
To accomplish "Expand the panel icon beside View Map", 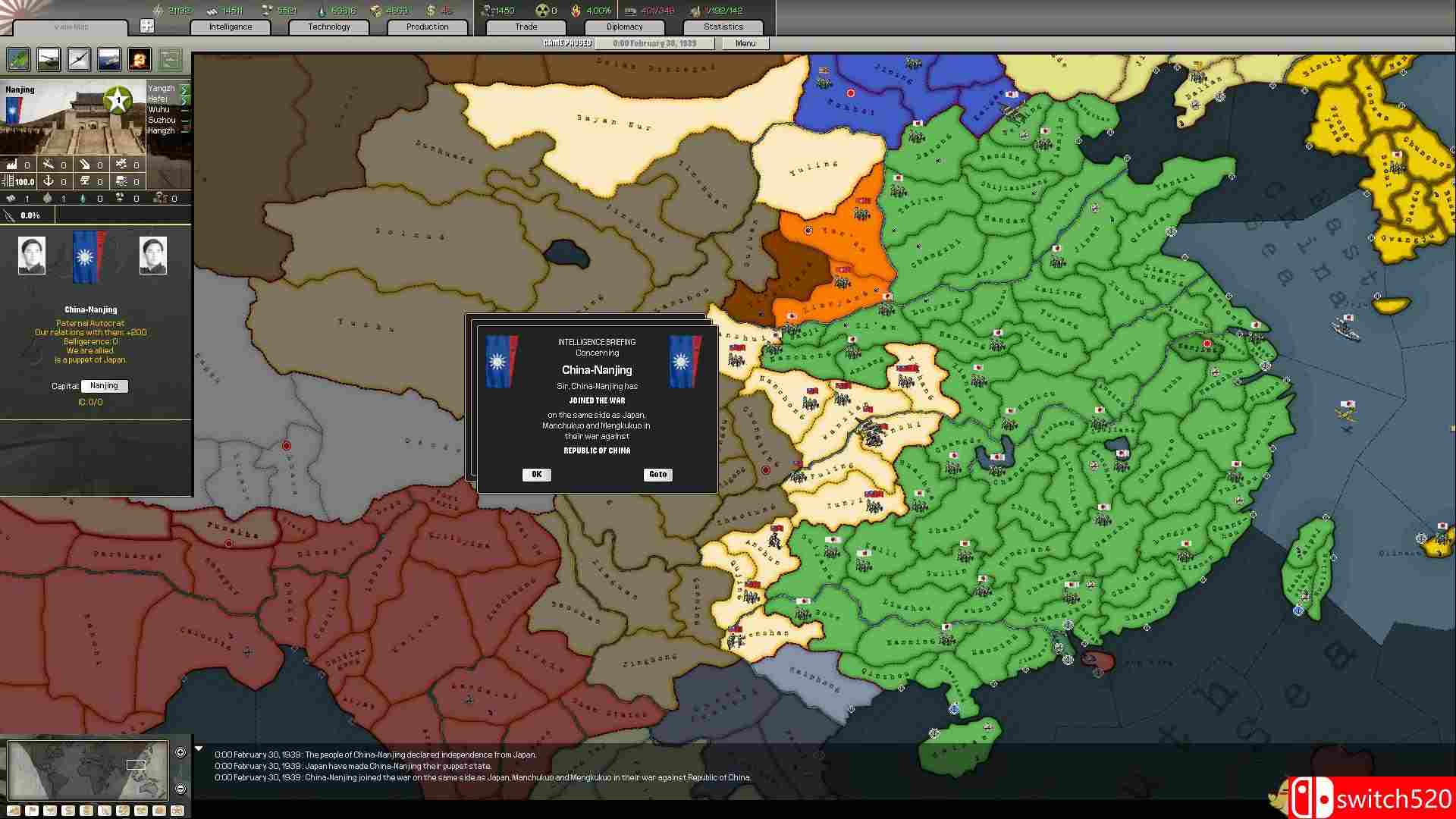I will pyautogui.click(x=147, y=27).
